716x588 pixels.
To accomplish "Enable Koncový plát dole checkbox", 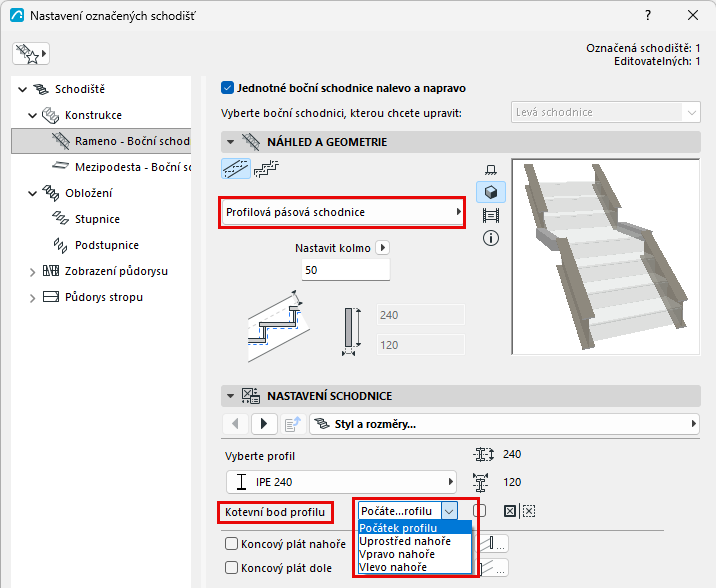I will pyautogui.click(x=232, y=568).
